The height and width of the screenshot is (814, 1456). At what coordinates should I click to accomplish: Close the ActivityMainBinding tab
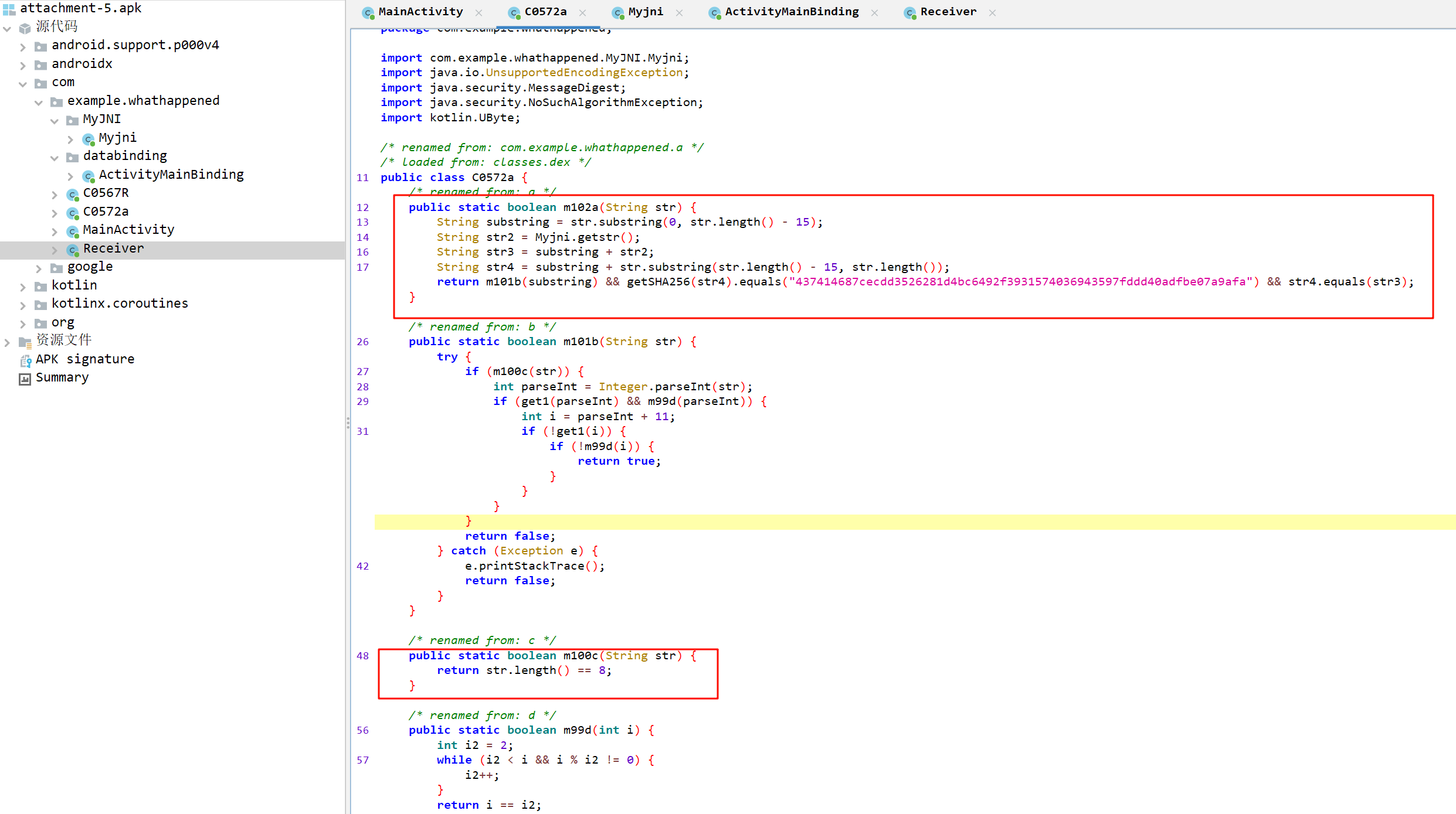point(874,12)
